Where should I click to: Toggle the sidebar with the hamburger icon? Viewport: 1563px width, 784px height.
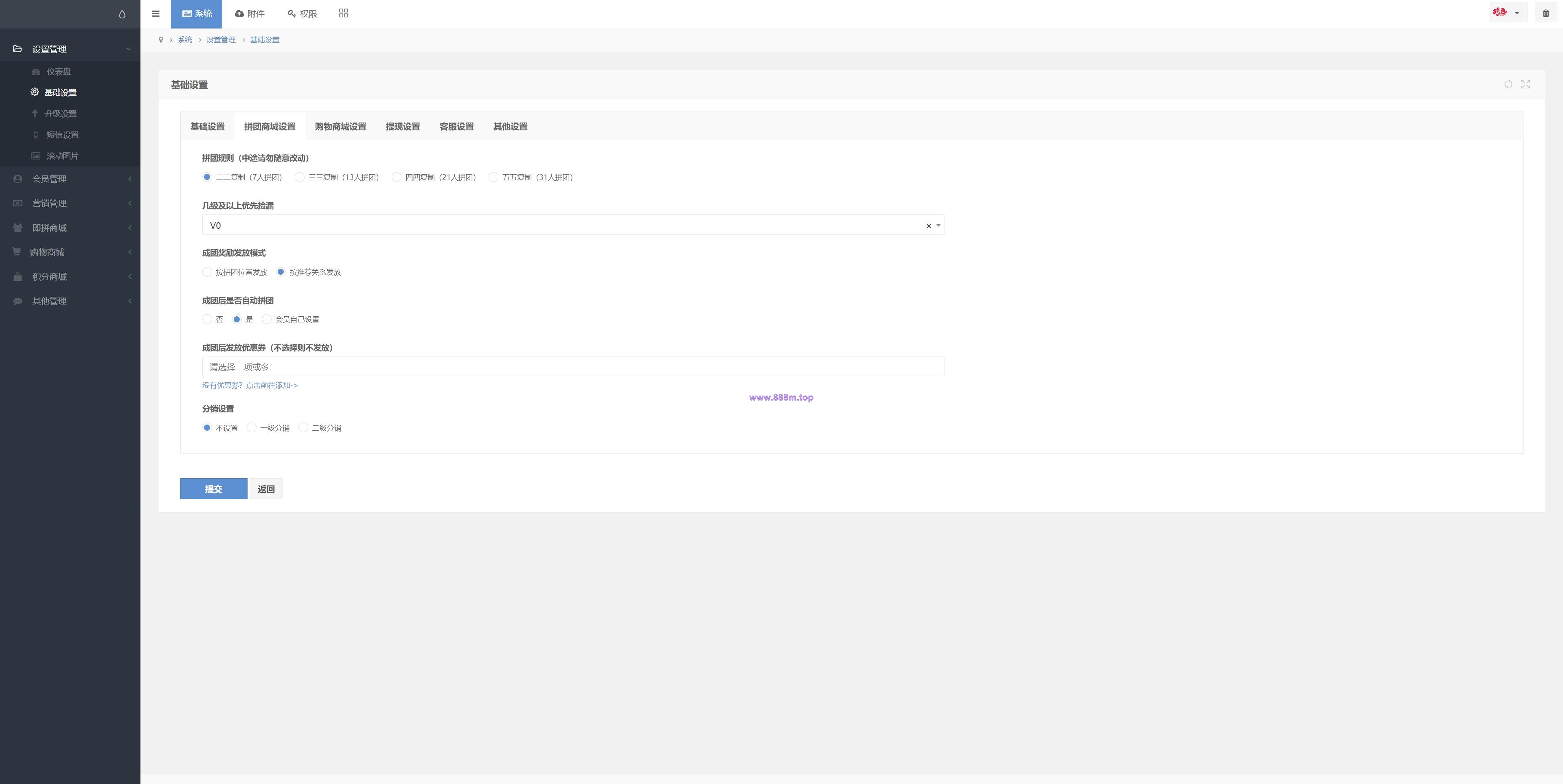(156, 14)
